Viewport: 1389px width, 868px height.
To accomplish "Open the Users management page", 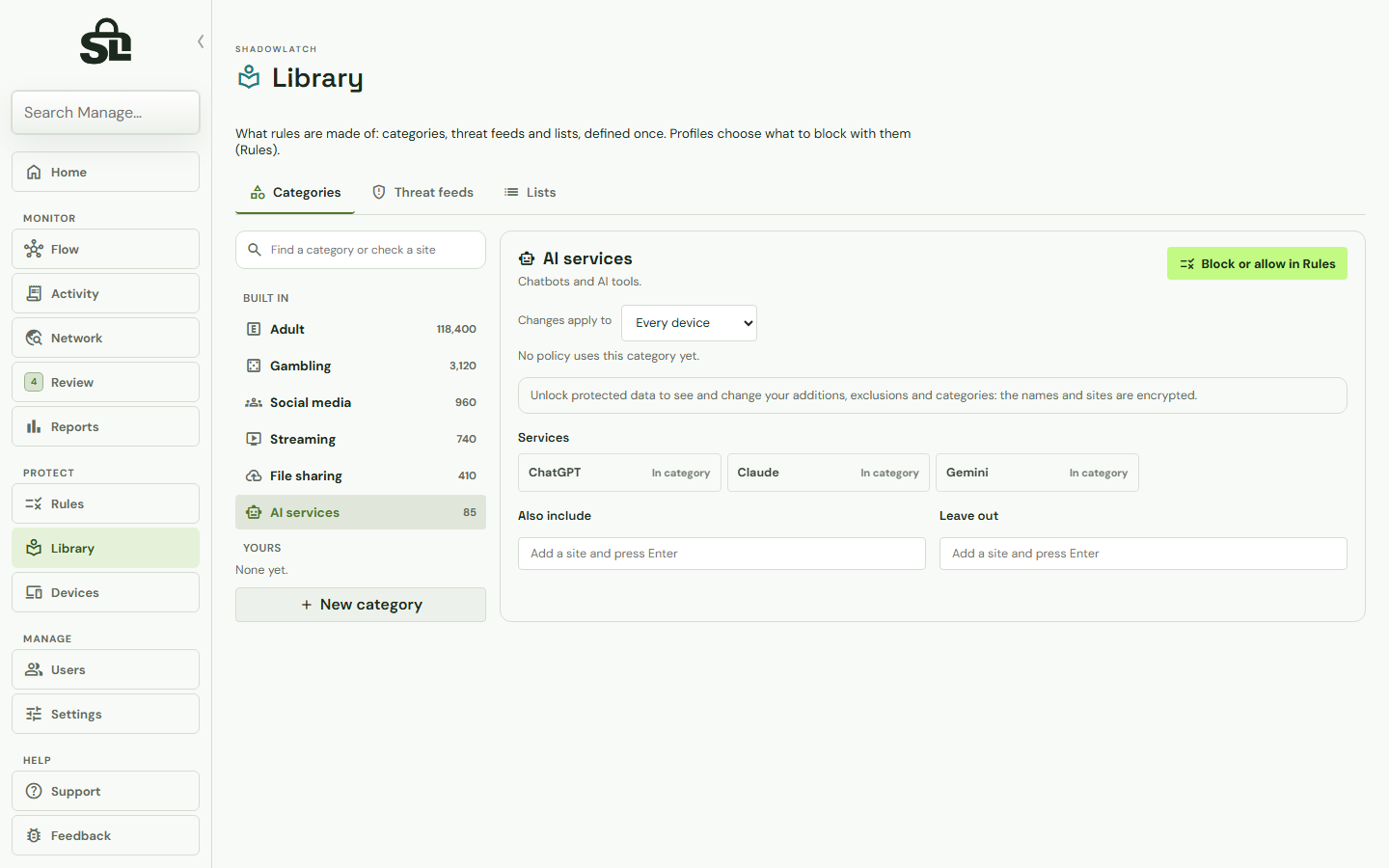I will (105, 669).
